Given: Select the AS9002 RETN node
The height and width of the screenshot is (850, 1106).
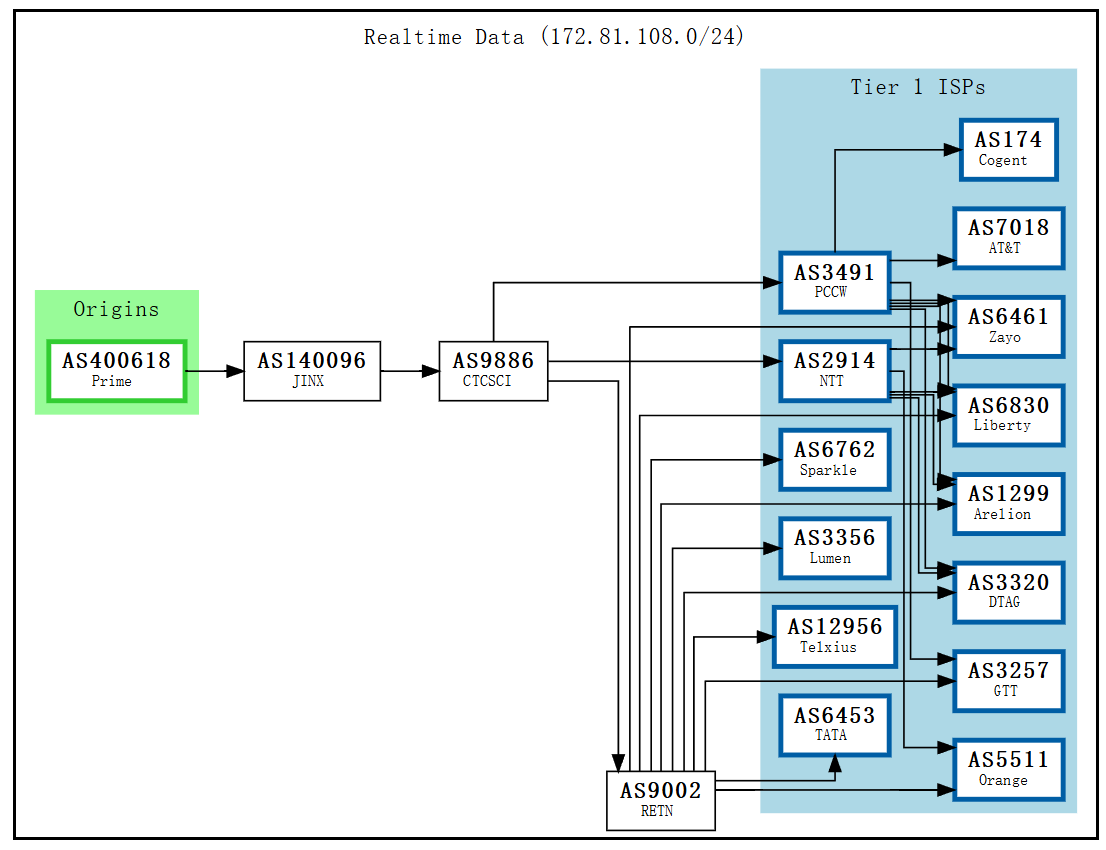Looking at the screenshot, I should 660,800.
